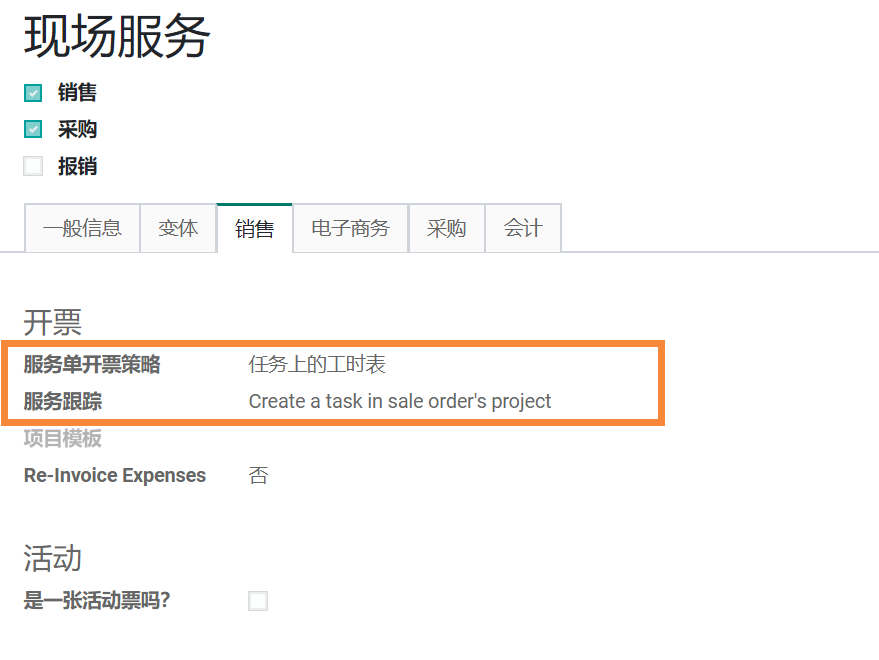Select value Create a task in sale order's project

(x=400, y=401)
